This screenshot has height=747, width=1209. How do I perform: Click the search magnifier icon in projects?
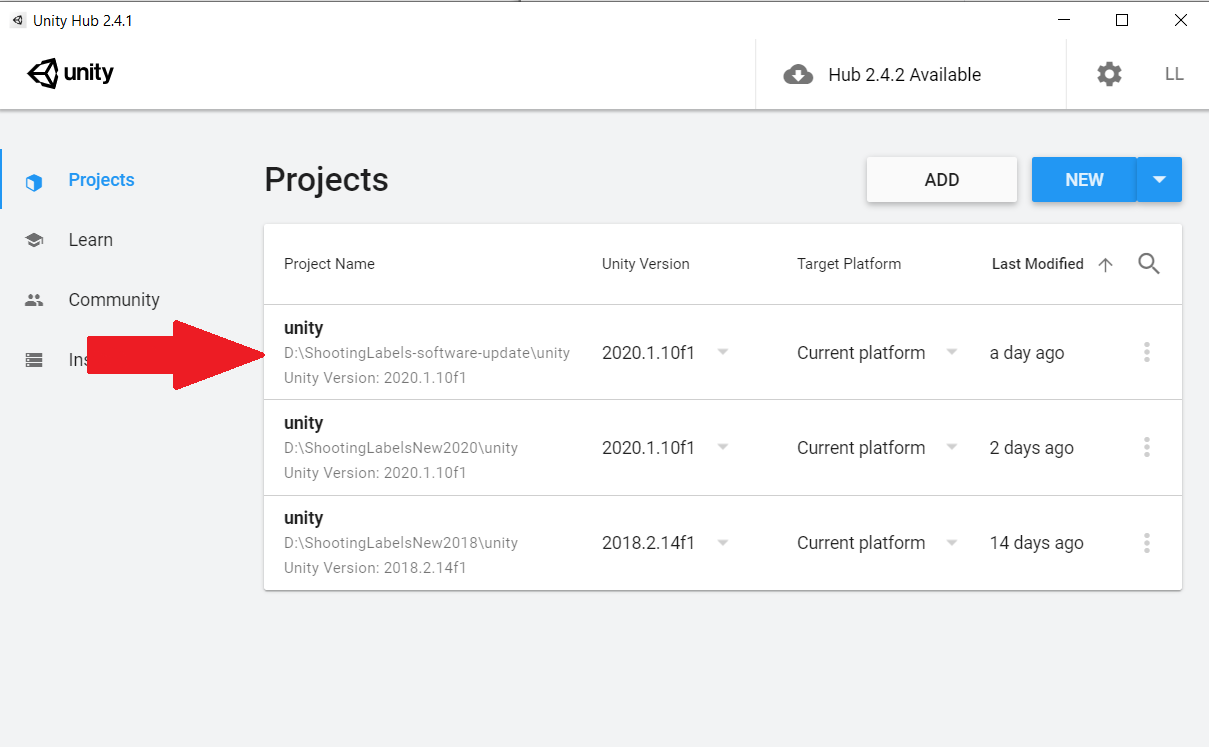coord(1149,264)
